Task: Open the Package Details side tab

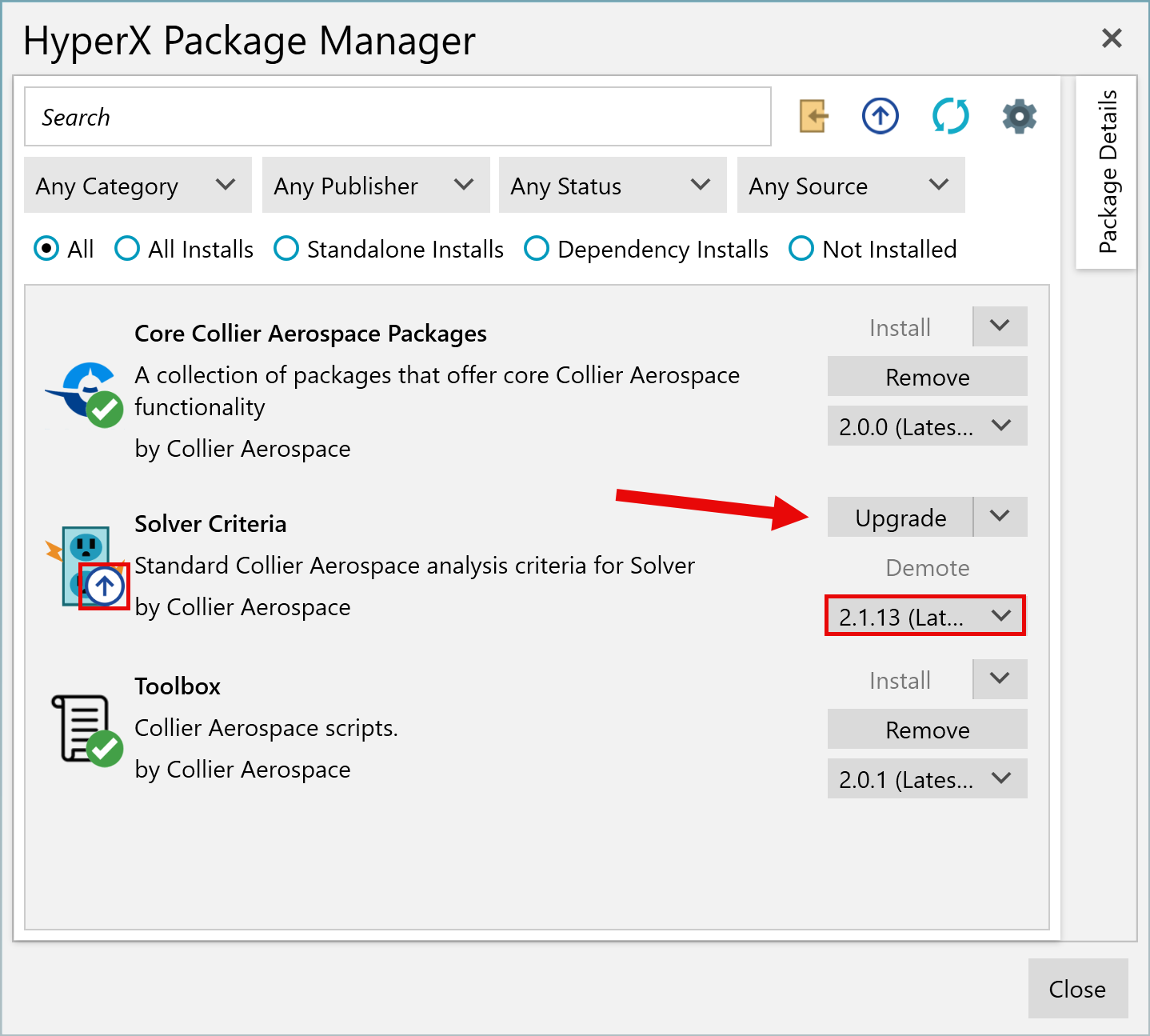Action: click(x=1107, y=172)
